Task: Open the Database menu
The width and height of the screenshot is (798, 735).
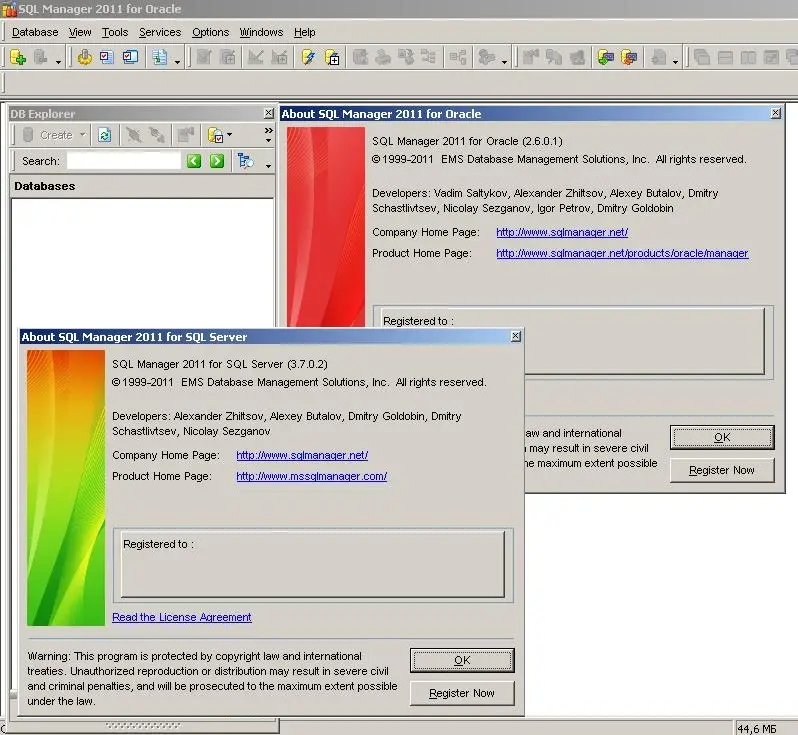Action: [35, 32]
